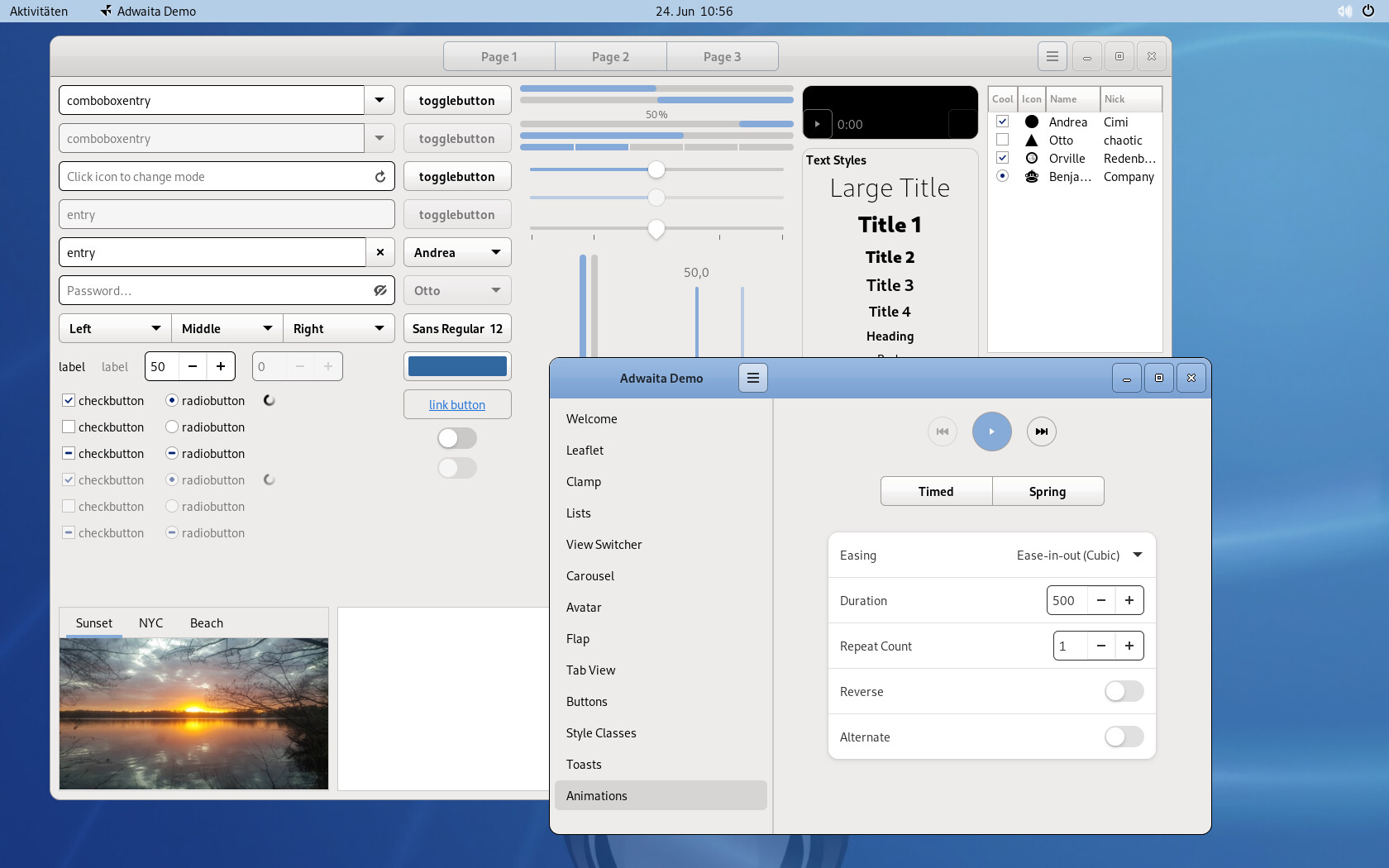The image size is (1389, 868).
Task: Click the skip forward animation icon
Action: pyautogui.click(x=1041, y=432)
